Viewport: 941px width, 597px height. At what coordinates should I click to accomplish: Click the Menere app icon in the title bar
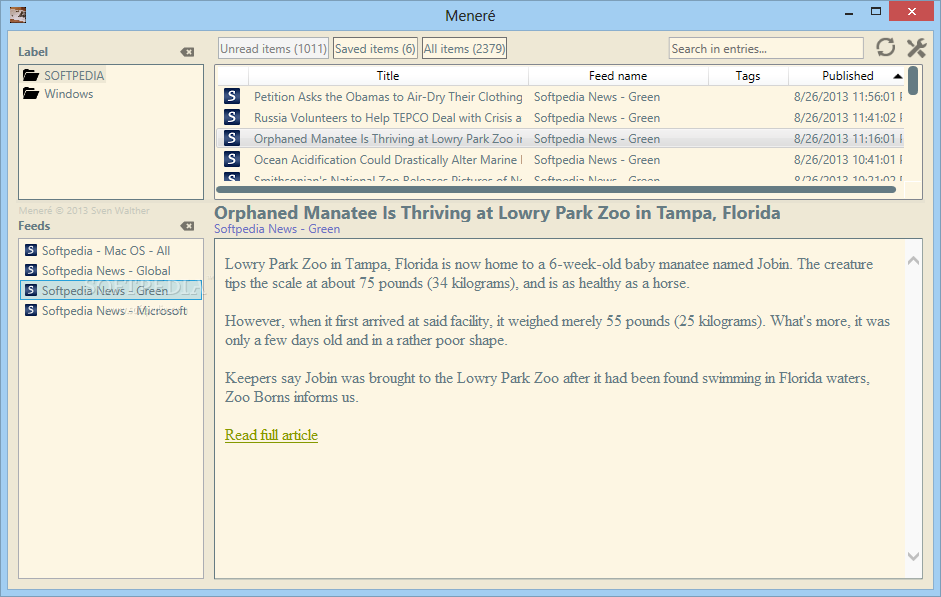click(18, 14)
